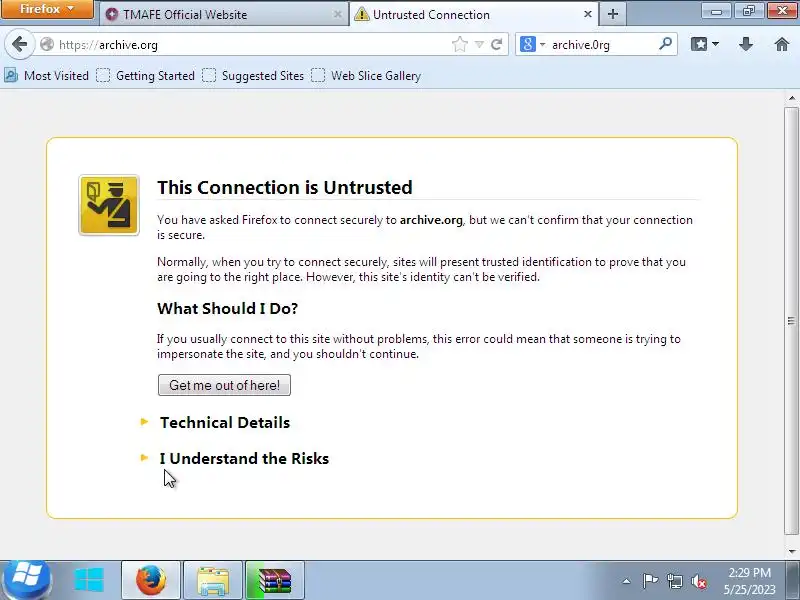Run the search with the magnifier icon
The height and width of the screenshot is (600, 800).
[x=665, y=44]
